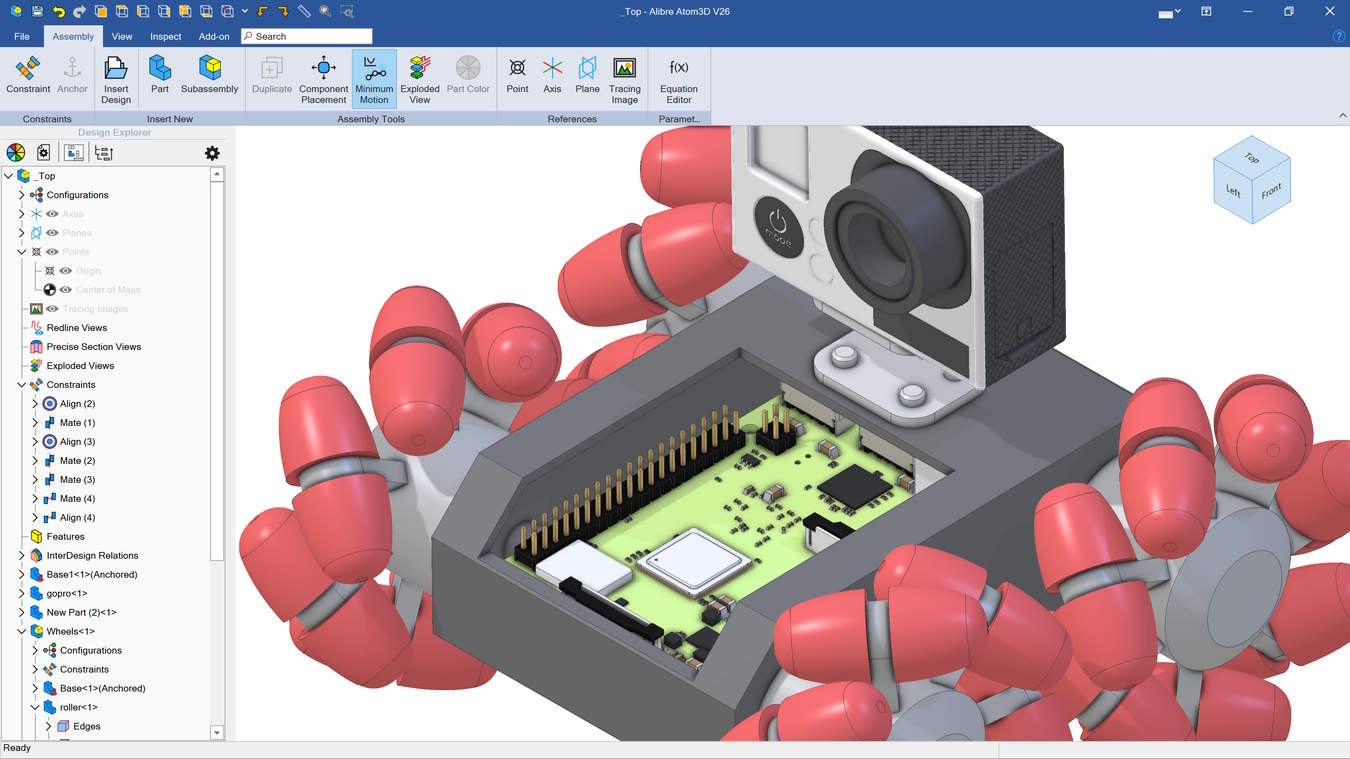Expand the Configurations node in the tree
The width and height of the screenshot is (1350, 759).
[20, 194]
